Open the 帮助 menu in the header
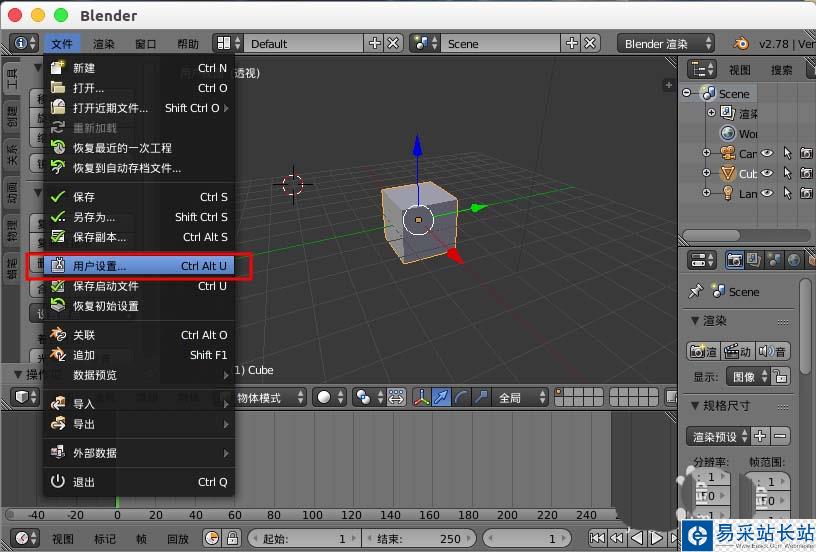This screenshot has width=816, height=552. (x=187, y=44)
